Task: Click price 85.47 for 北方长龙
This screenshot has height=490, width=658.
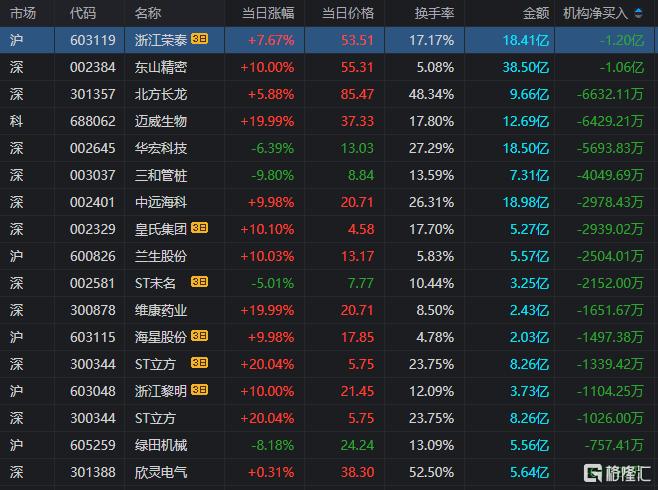Action: pyautogui.click(x=357, y=94)
